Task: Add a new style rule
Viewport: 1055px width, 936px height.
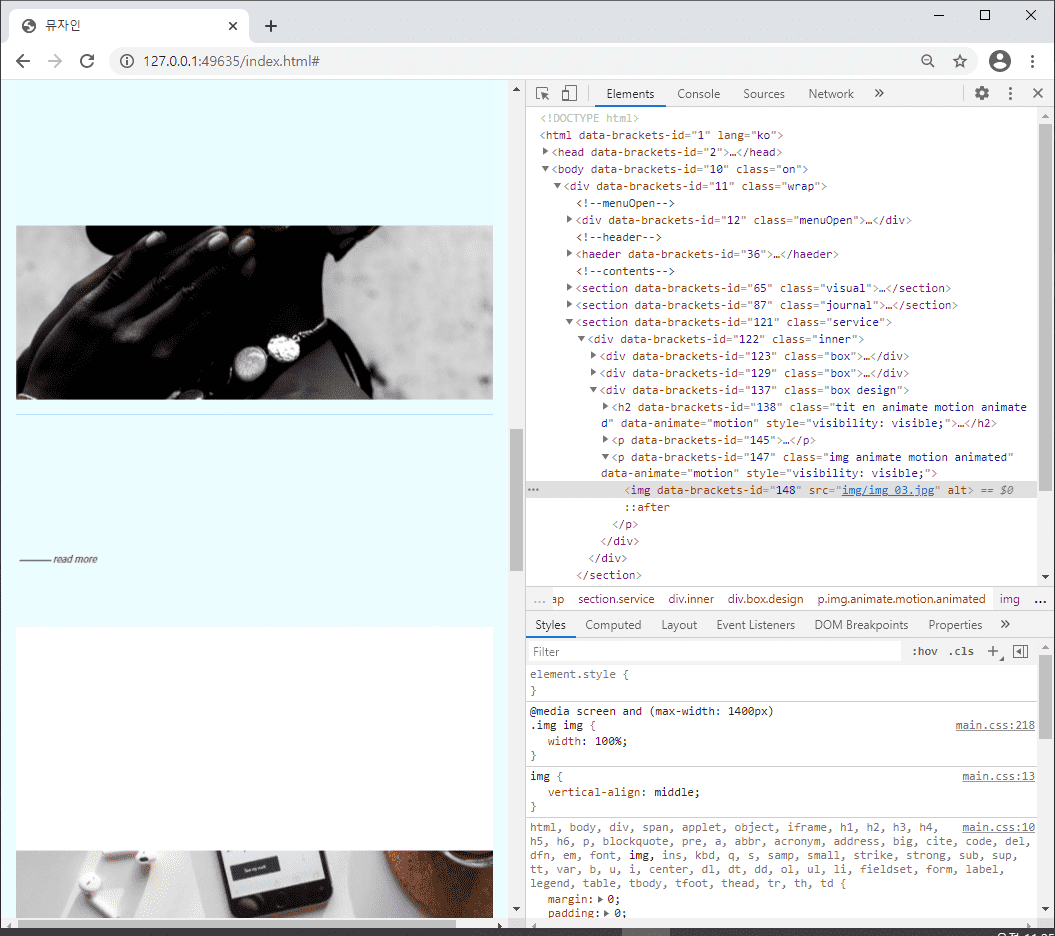Action: pyautogui.click(x=994, y=651)
